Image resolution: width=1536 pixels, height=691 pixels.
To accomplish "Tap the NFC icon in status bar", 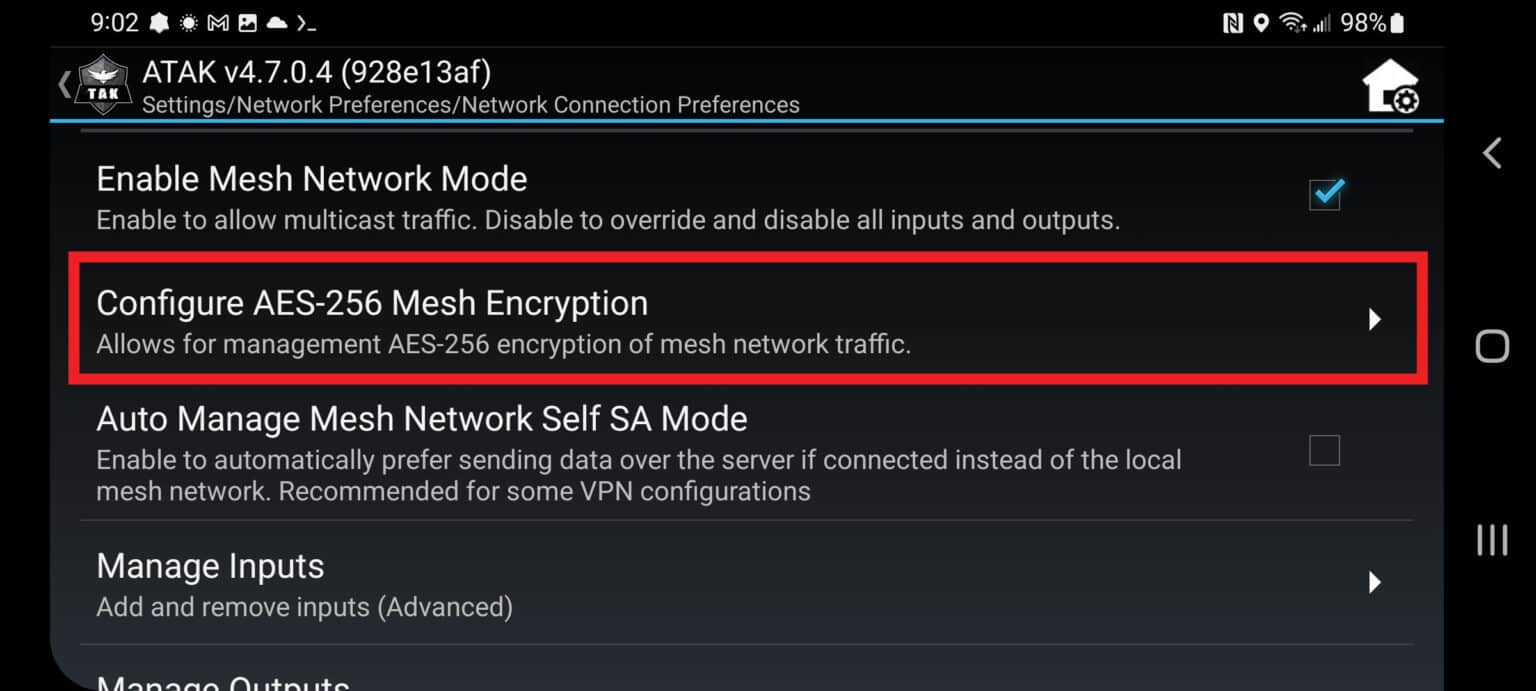I will click(x=1233, y=23).
